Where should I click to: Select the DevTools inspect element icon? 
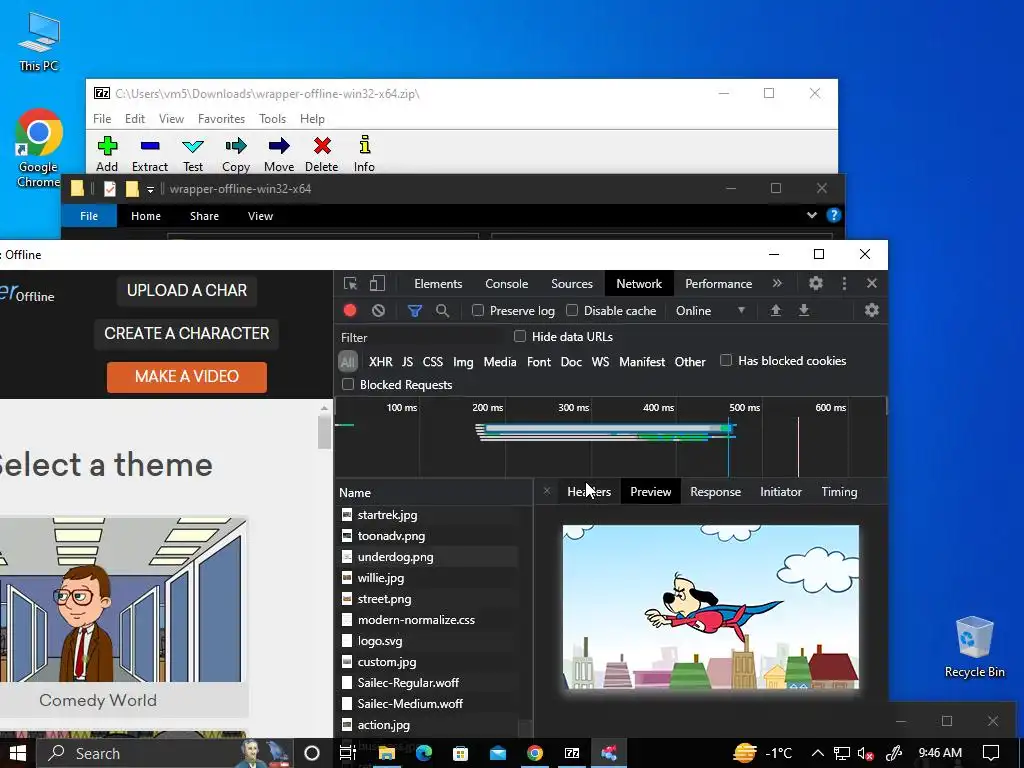point(351,283)
